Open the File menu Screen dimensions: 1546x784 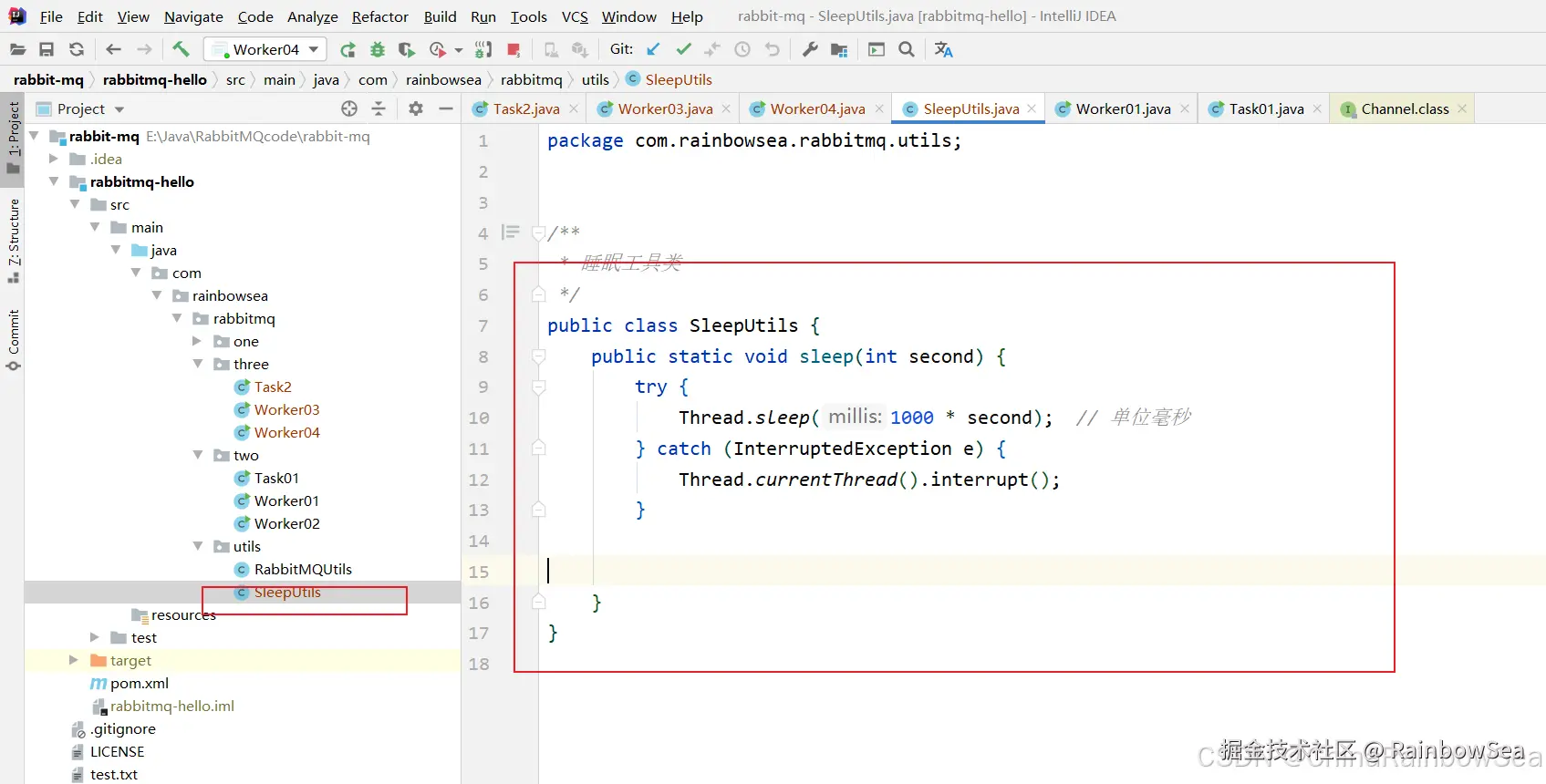pos(51,16)
